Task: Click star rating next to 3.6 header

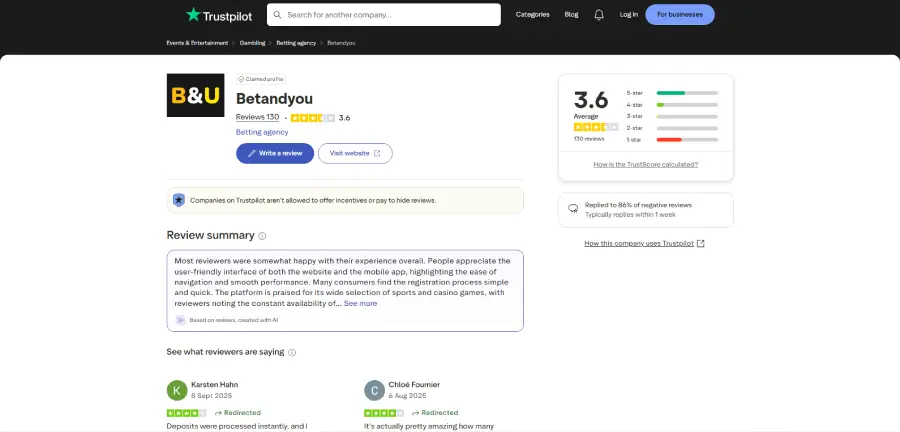Action: [313, 118]
